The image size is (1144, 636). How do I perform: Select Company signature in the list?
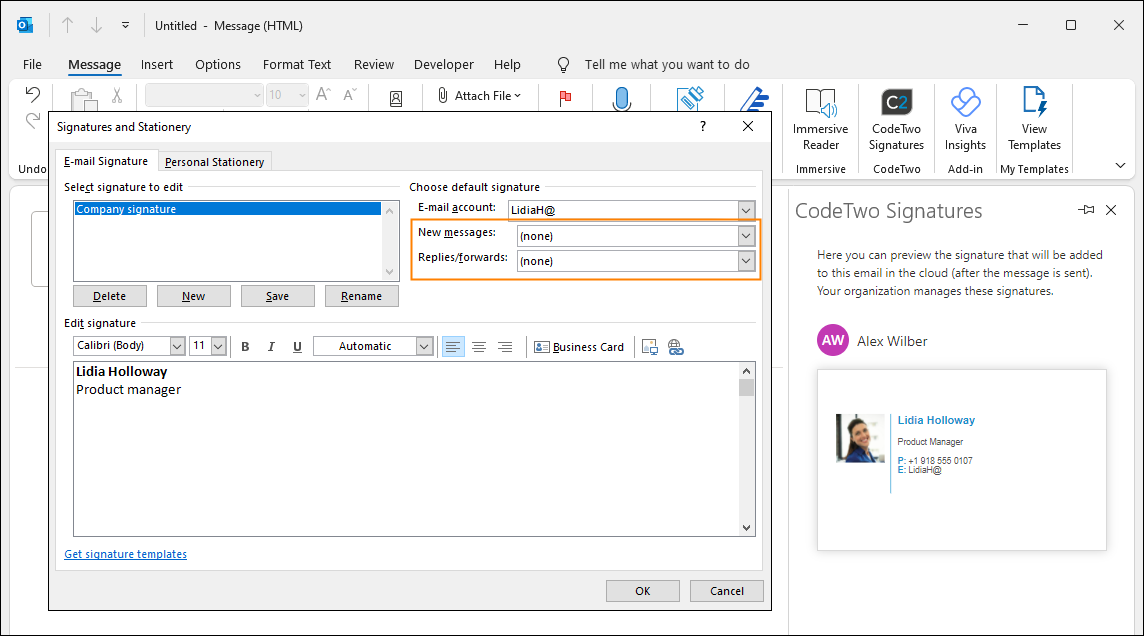pos(227,209)
